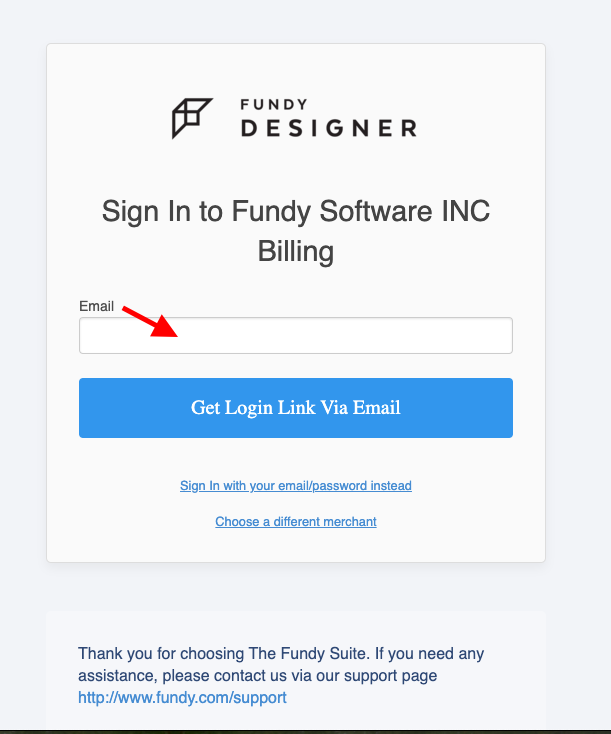Click the word Billing in the heading
Image resolution: width=611 pixels, height=734 pixels.
pos(296,251)
